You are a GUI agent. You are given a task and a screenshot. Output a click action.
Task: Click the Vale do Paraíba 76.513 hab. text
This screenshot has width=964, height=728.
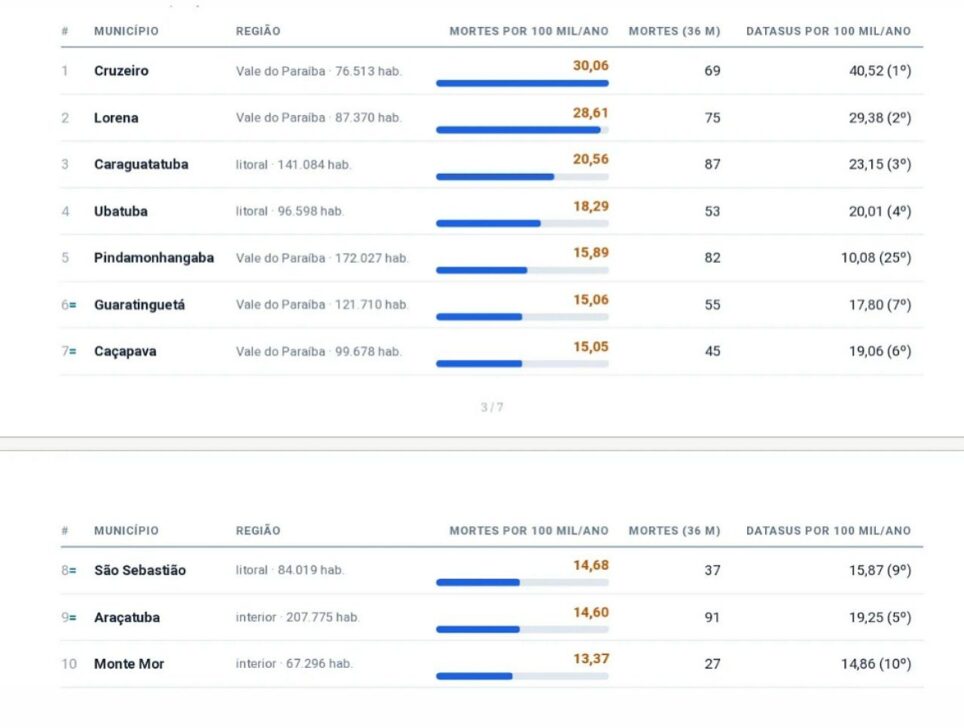[x=318, y=71]
